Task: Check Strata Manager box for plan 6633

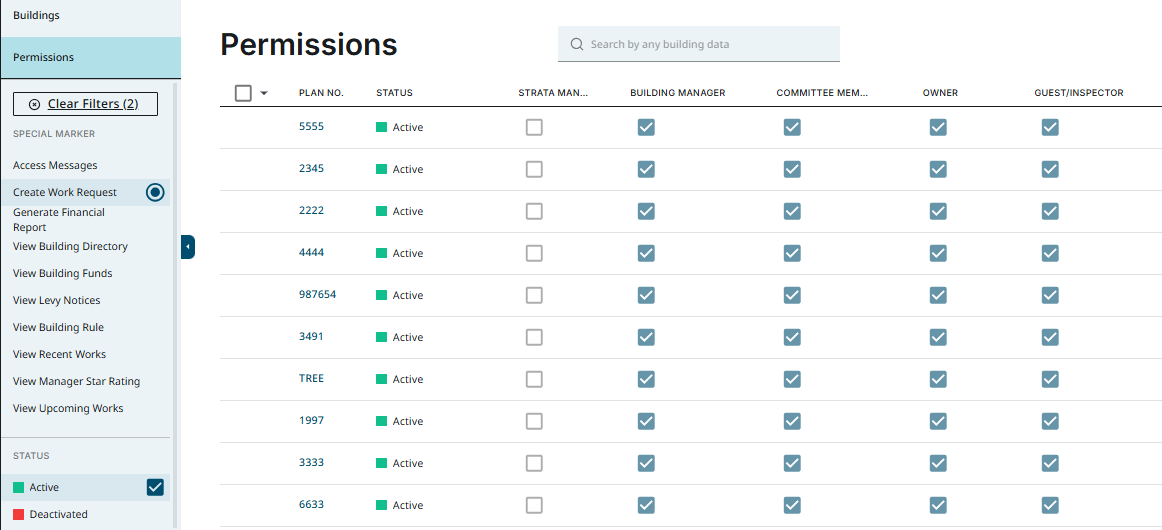Action: pos(534,505)
